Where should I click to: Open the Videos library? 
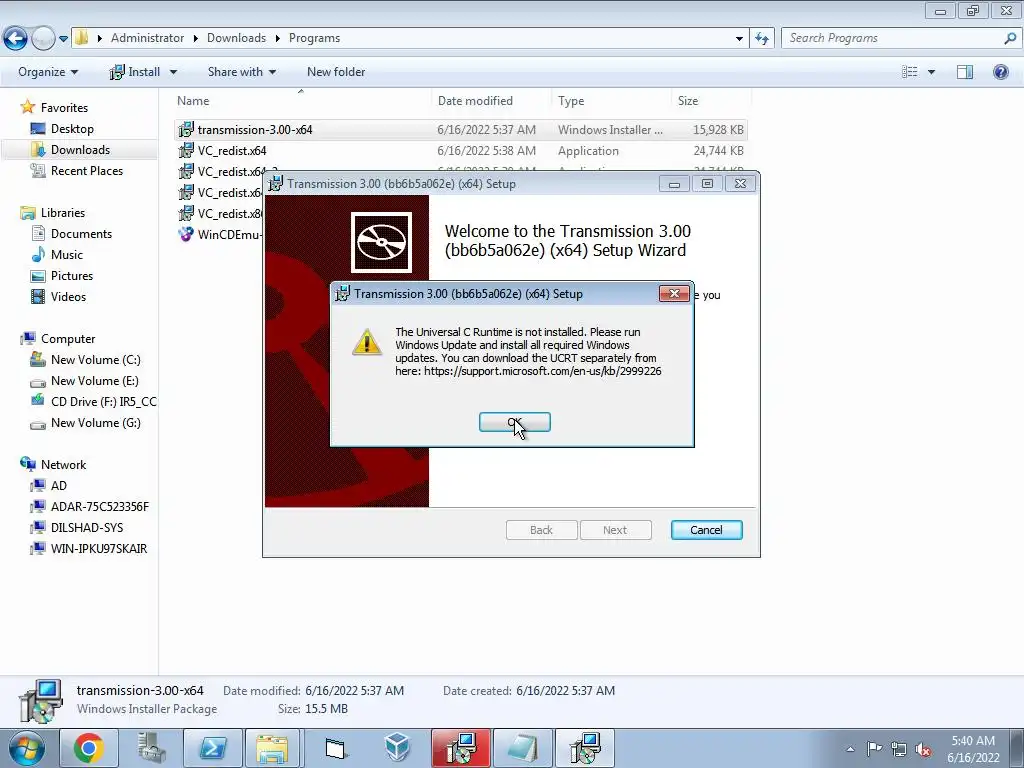pos(69,296)
